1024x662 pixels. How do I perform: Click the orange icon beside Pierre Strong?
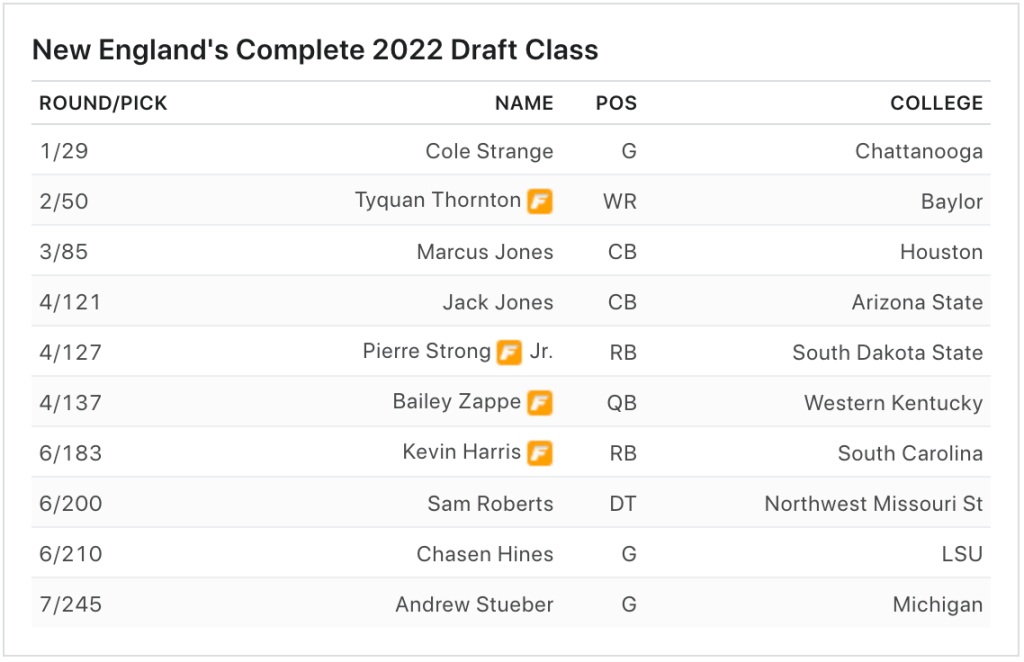(509, 352)
